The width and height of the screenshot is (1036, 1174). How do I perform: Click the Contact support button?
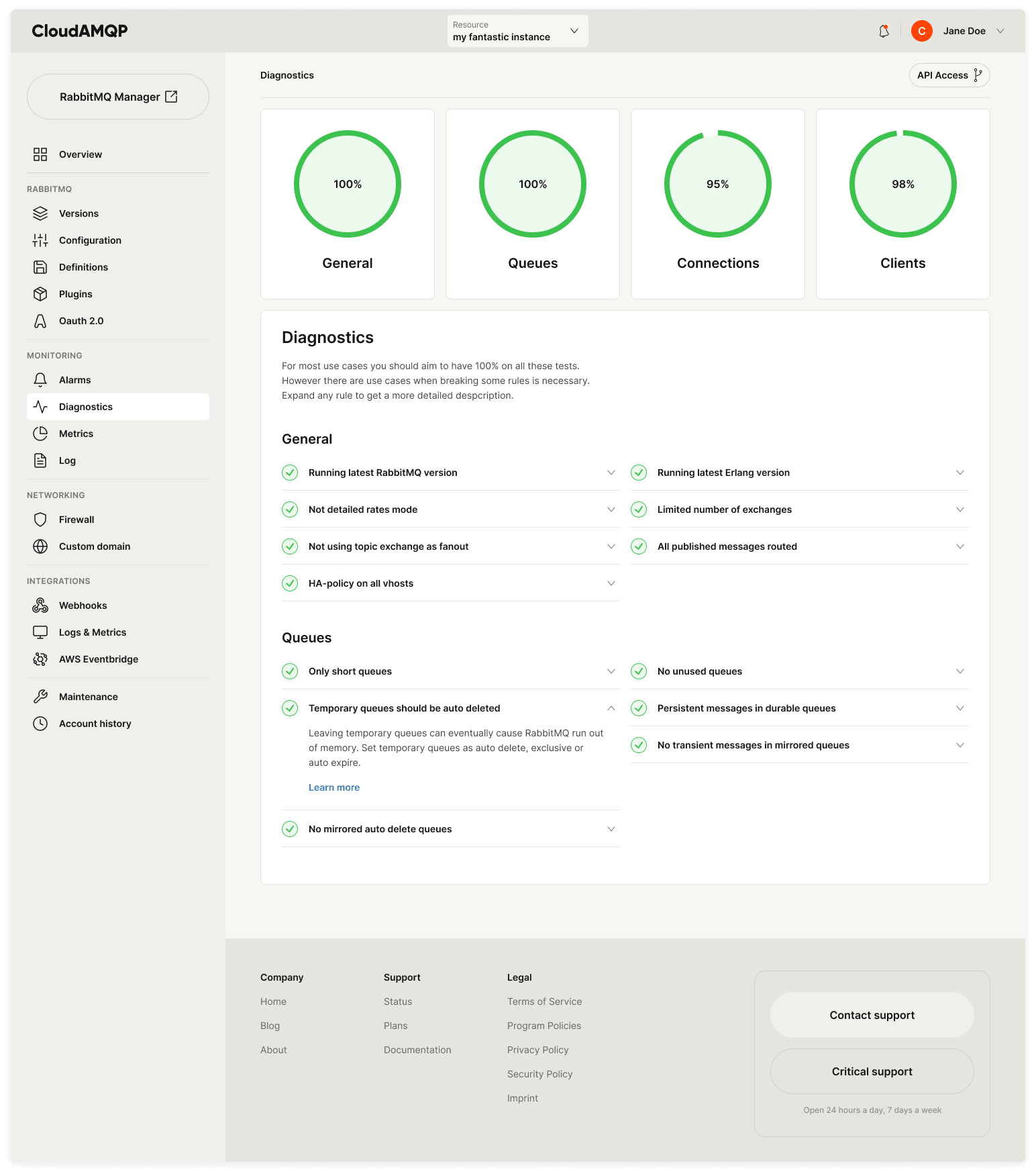[872, 1015]
